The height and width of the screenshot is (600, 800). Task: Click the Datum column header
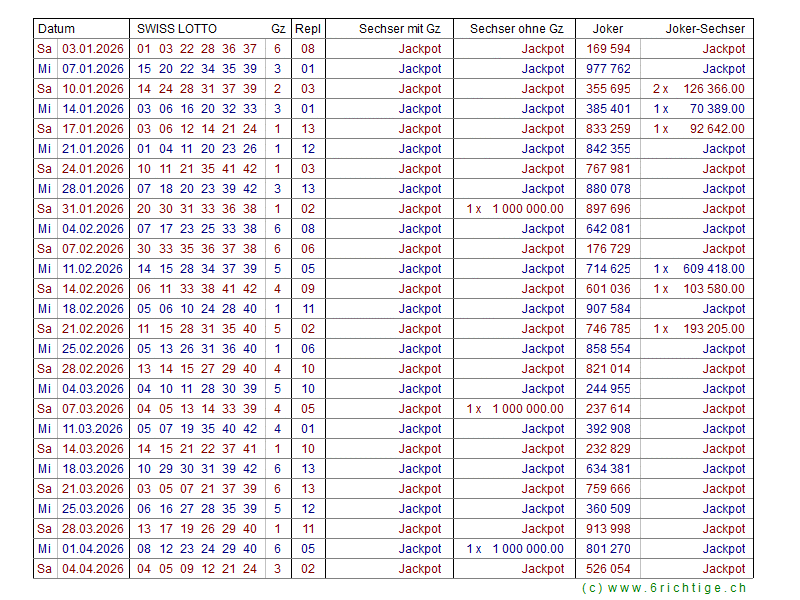click(x=56, y=29)
